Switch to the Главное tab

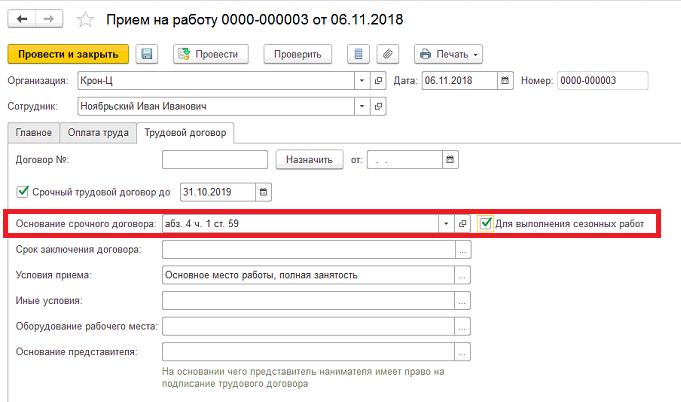33,133
